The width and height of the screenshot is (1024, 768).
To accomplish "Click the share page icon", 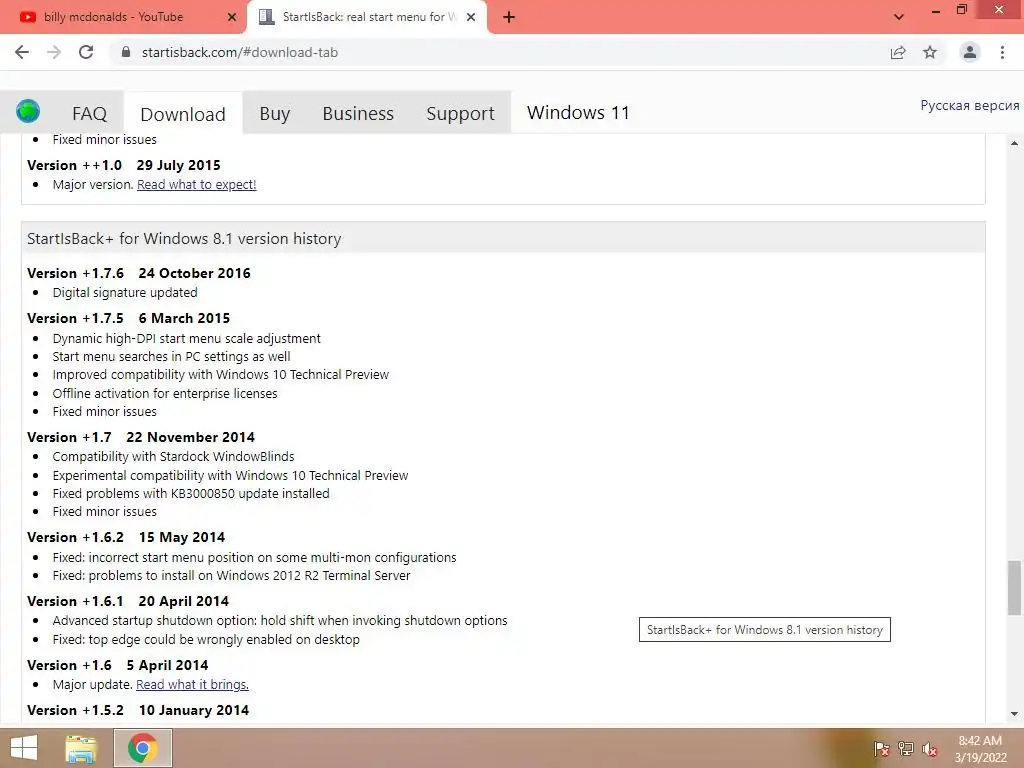I will coord(898,52).
